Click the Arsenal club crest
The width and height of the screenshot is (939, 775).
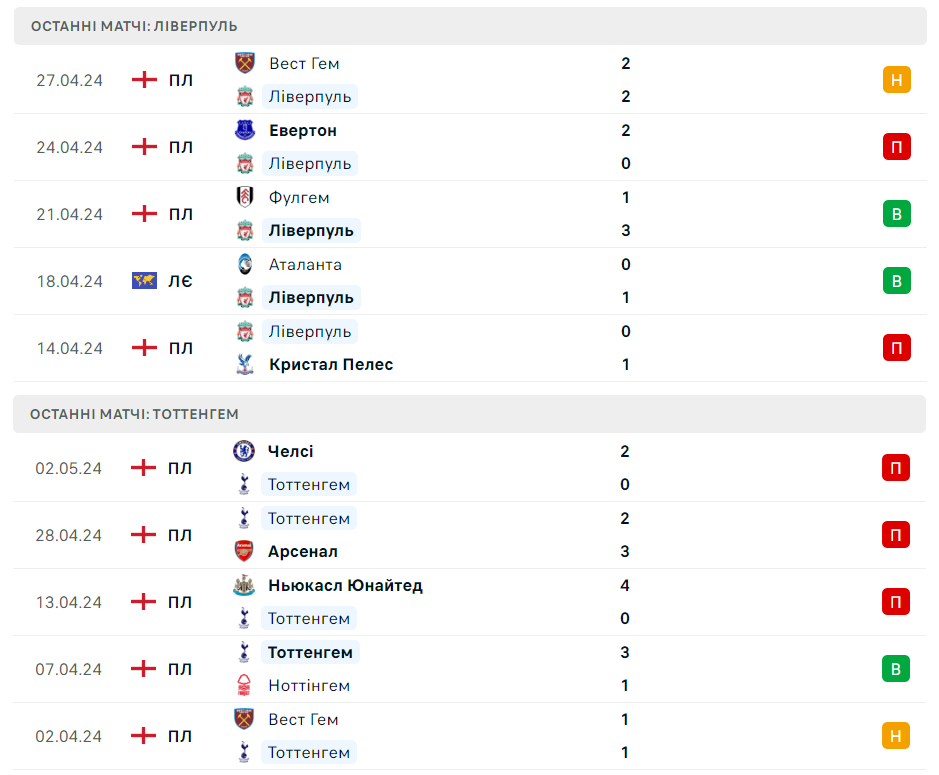[244, 551]
